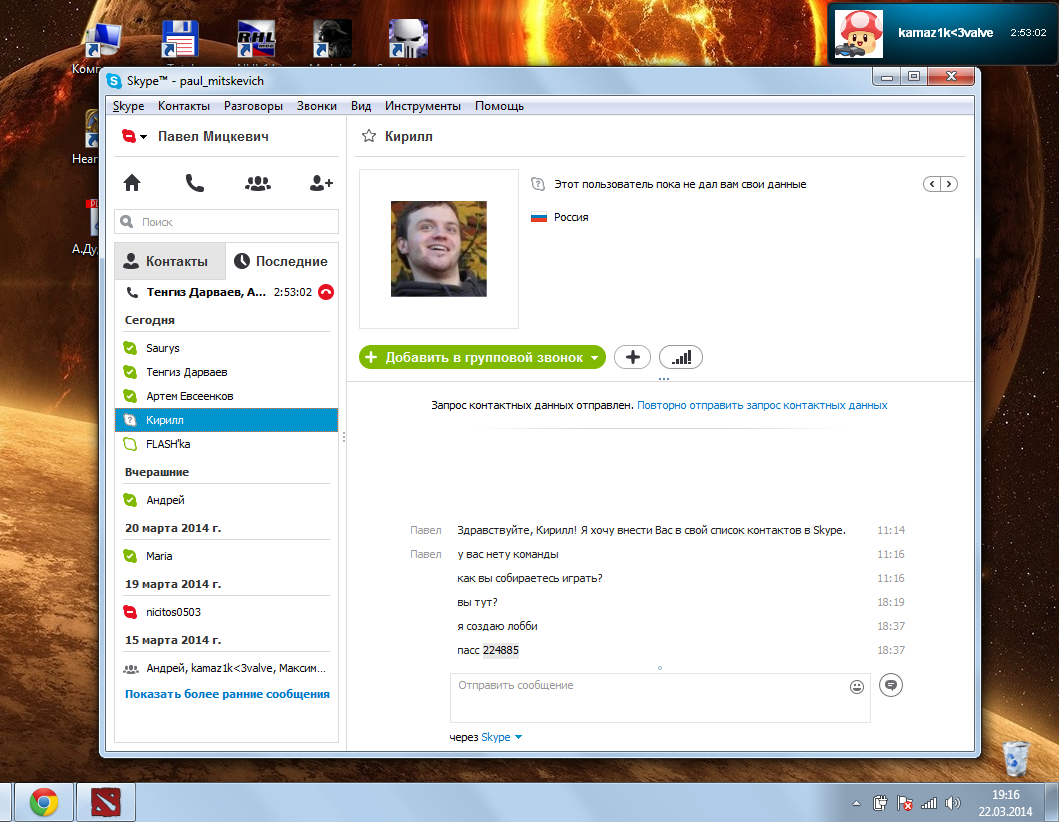Click the volume speaker tray icon
Screen dimensions: 1059x822
[952, 803]
